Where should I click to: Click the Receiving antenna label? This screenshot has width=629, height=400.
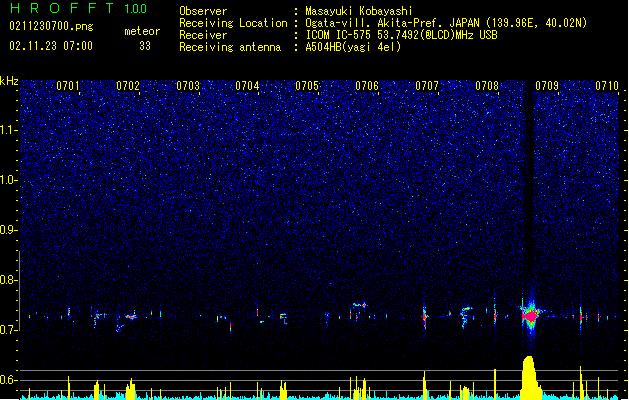coord(230,47)
